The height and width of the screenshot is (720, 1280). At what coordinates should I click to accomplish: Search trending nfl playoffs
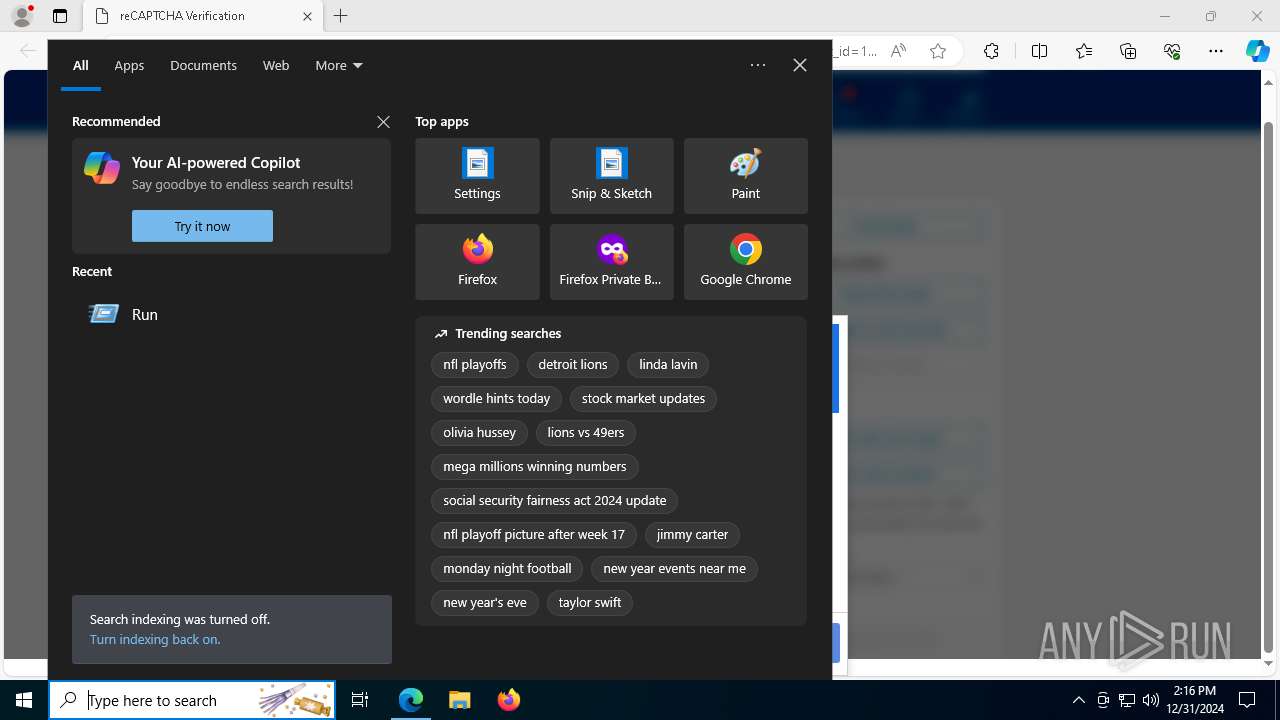pyautogui.click(x=475, y=365)
